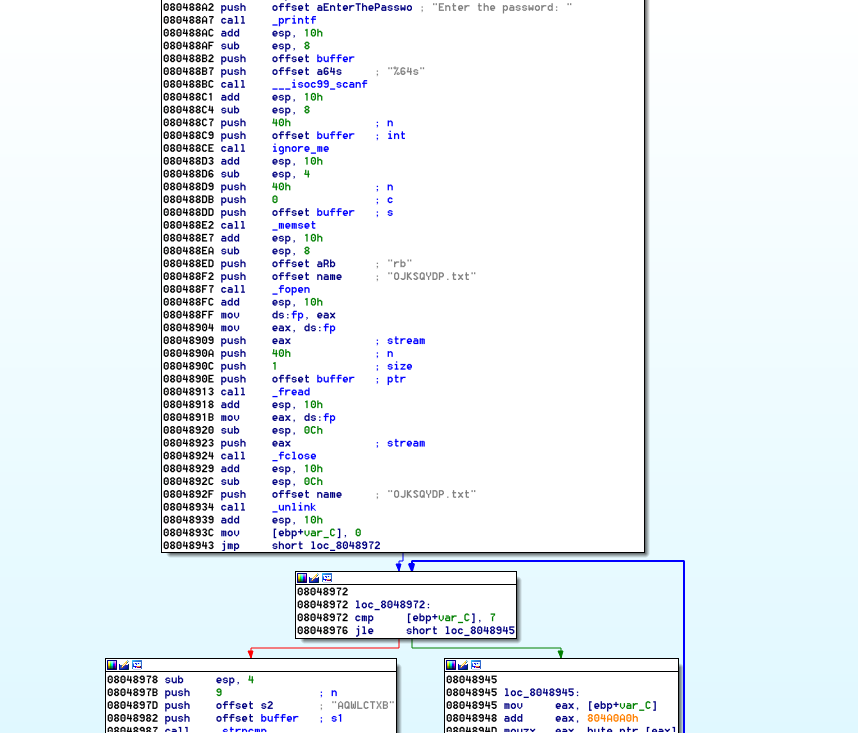Click the orange 804A0A0h constant
This screenshot has height=733, width=858.
point(612,718)
